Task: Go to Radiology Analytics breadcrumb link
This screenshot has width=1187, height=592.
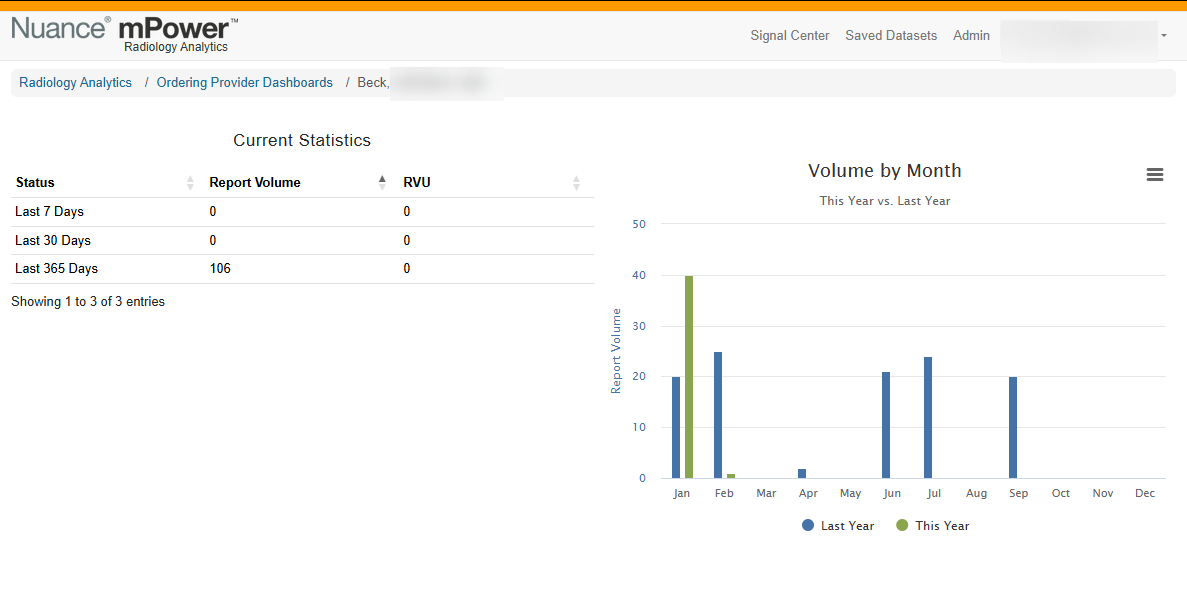Action: pos(76,83)
